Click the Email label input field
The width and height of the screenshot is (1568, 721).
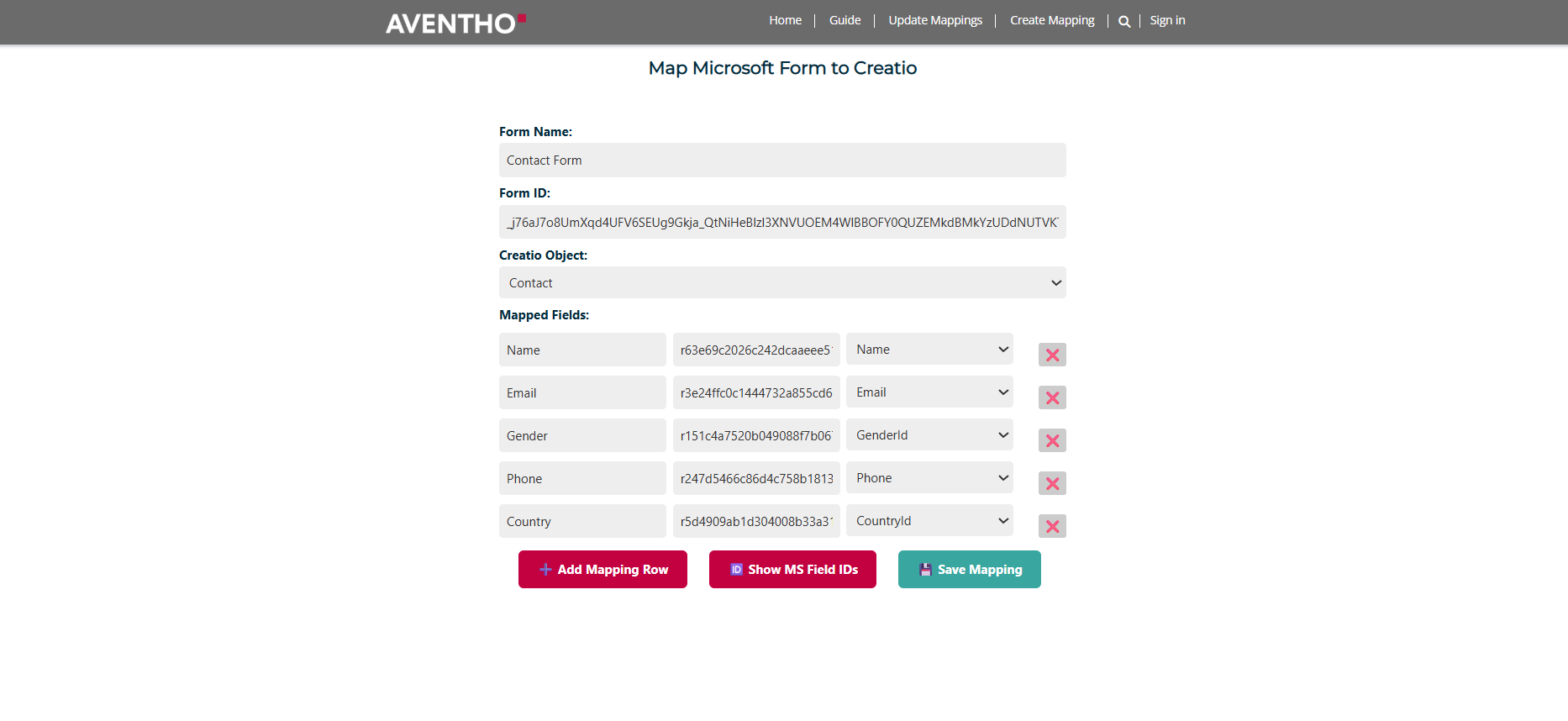click(582, 392)
